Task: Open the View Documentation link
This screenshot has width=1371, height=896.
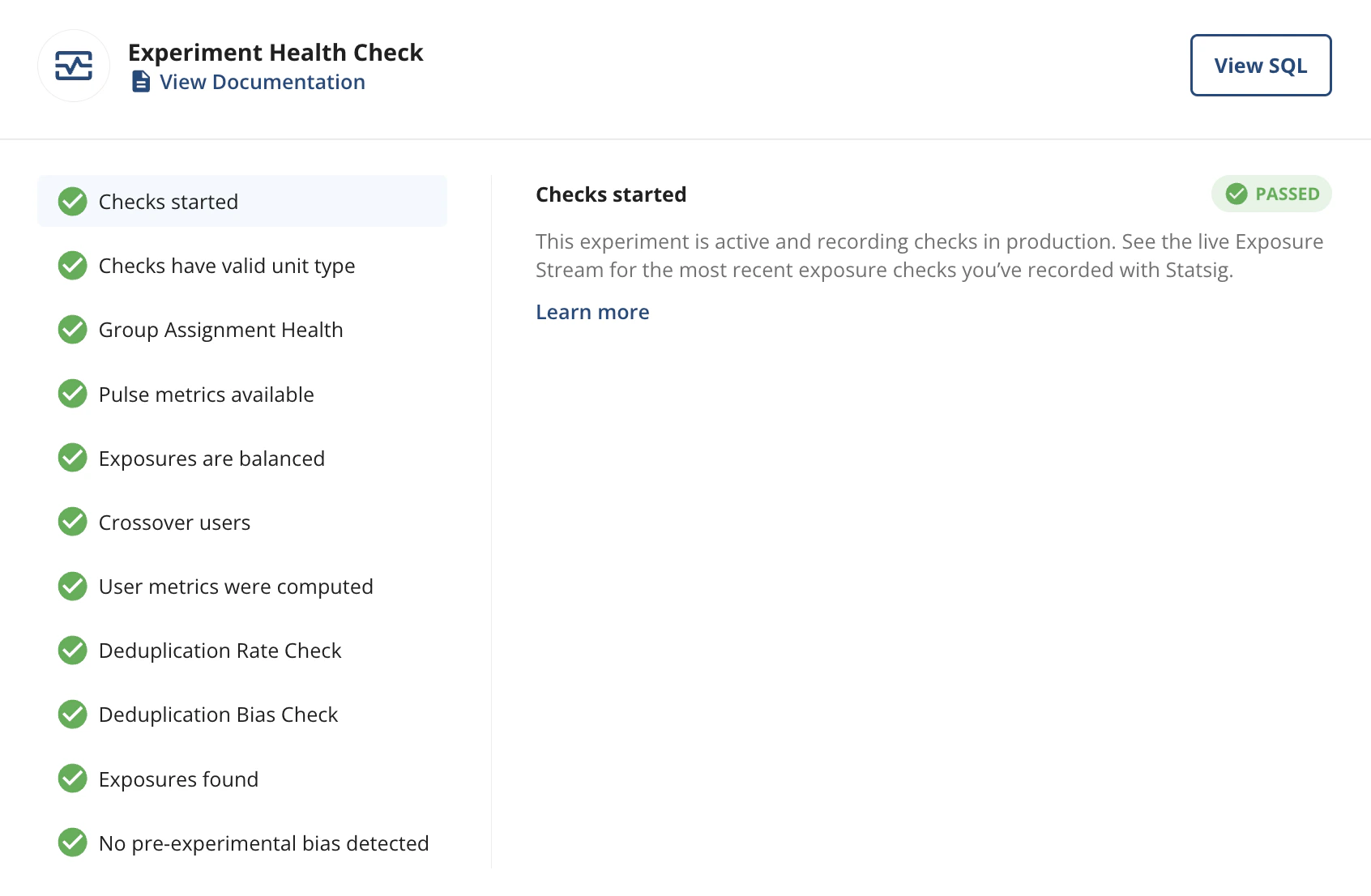Action: click(262, 81)
